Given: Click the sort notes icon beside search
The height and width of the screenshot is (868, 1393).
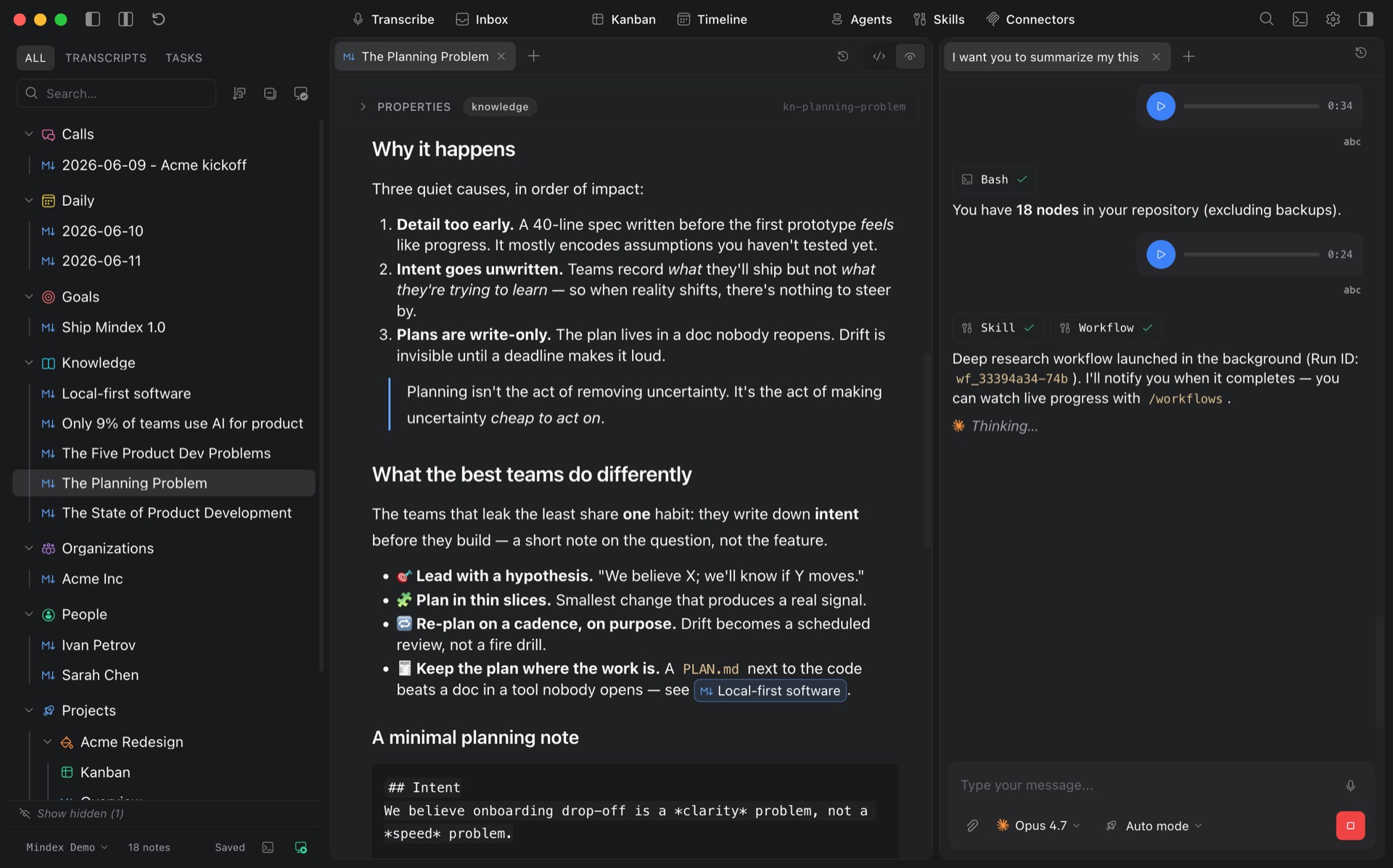Looking at the screenshot, I should click(239, 94).
